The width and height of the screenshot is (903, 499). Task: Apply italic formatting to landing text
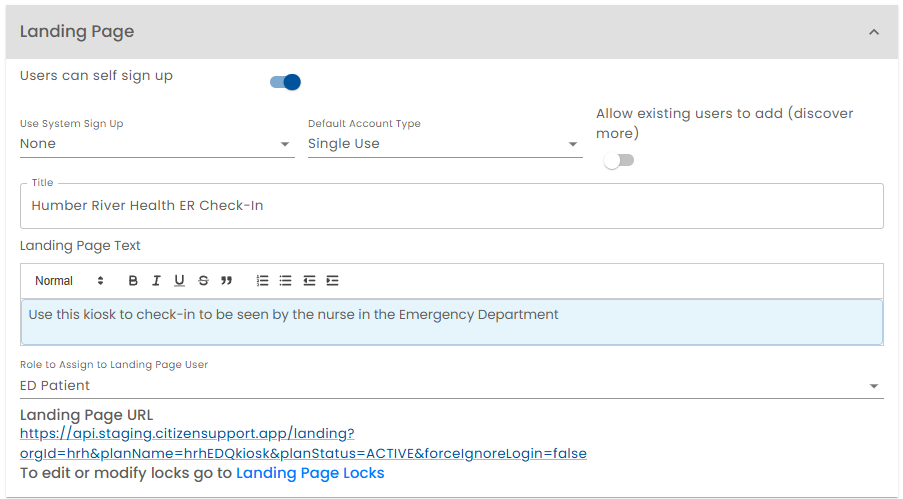pyautogui.click(x=156, y=281)
